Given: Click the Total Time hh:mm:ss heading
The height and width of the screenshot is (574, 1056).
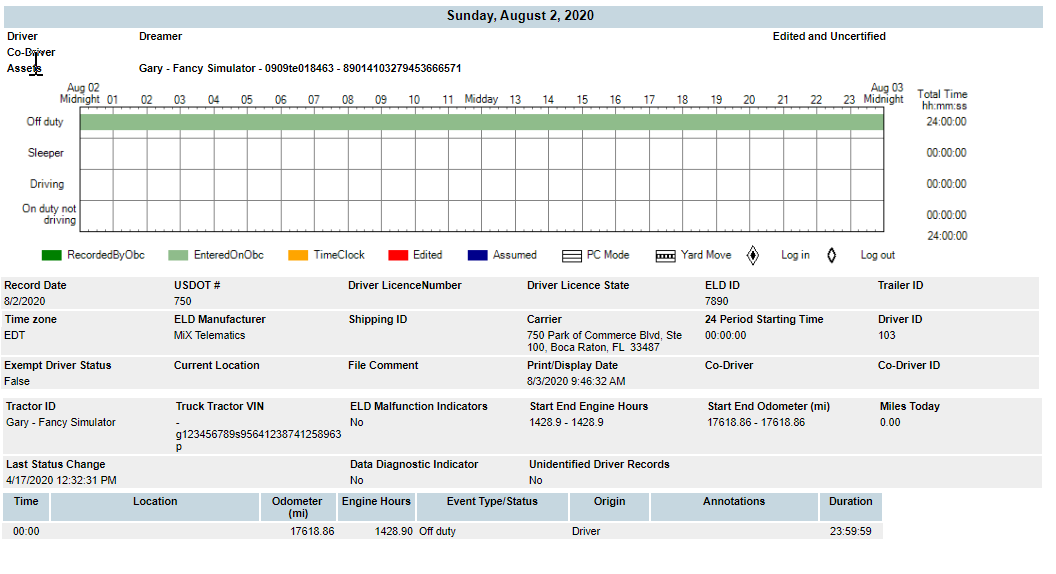Looking at the screenshot, I should tap(942, 100).
